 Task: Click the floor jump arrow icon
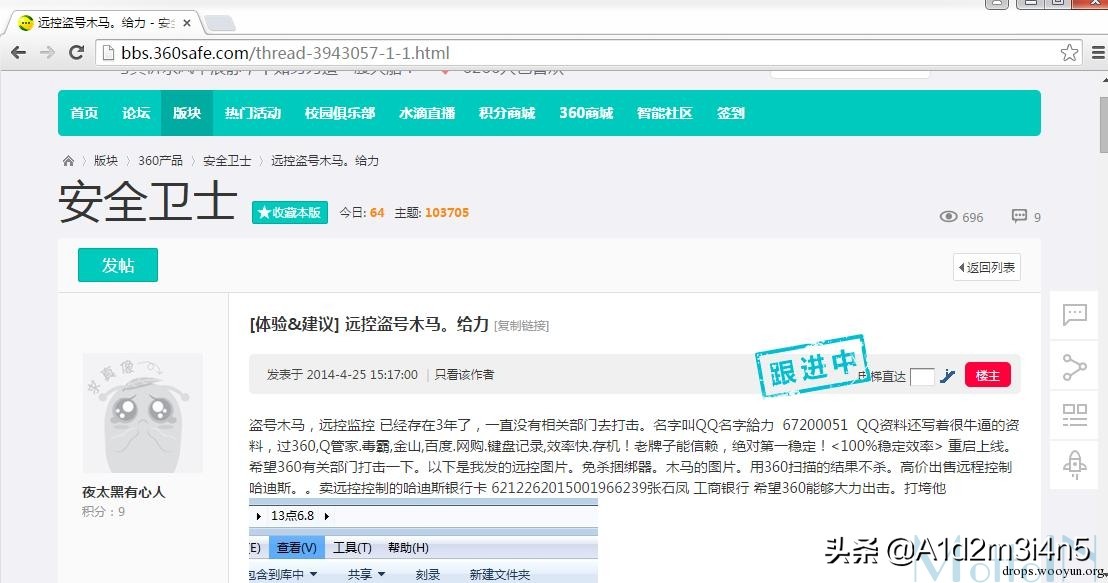point(948,376)
